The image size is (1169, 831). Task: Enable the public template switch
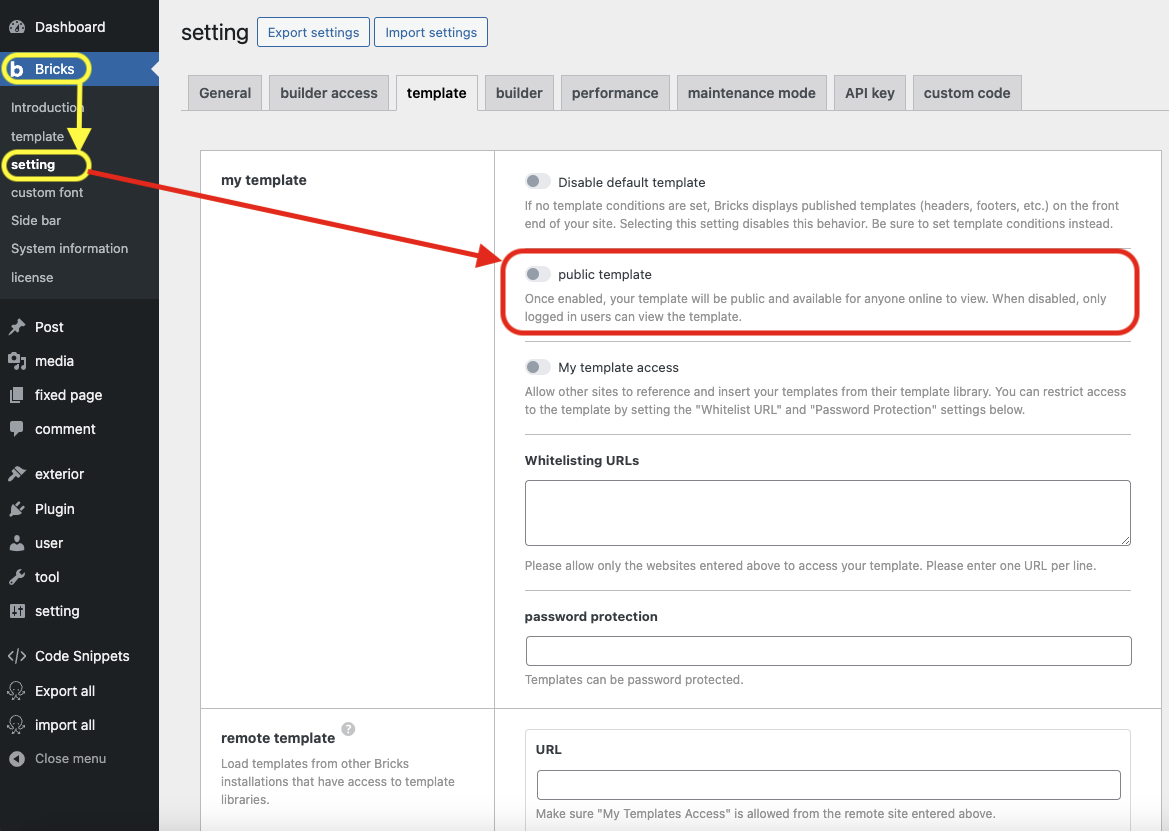pyautogui.click(x=538, y=274)
